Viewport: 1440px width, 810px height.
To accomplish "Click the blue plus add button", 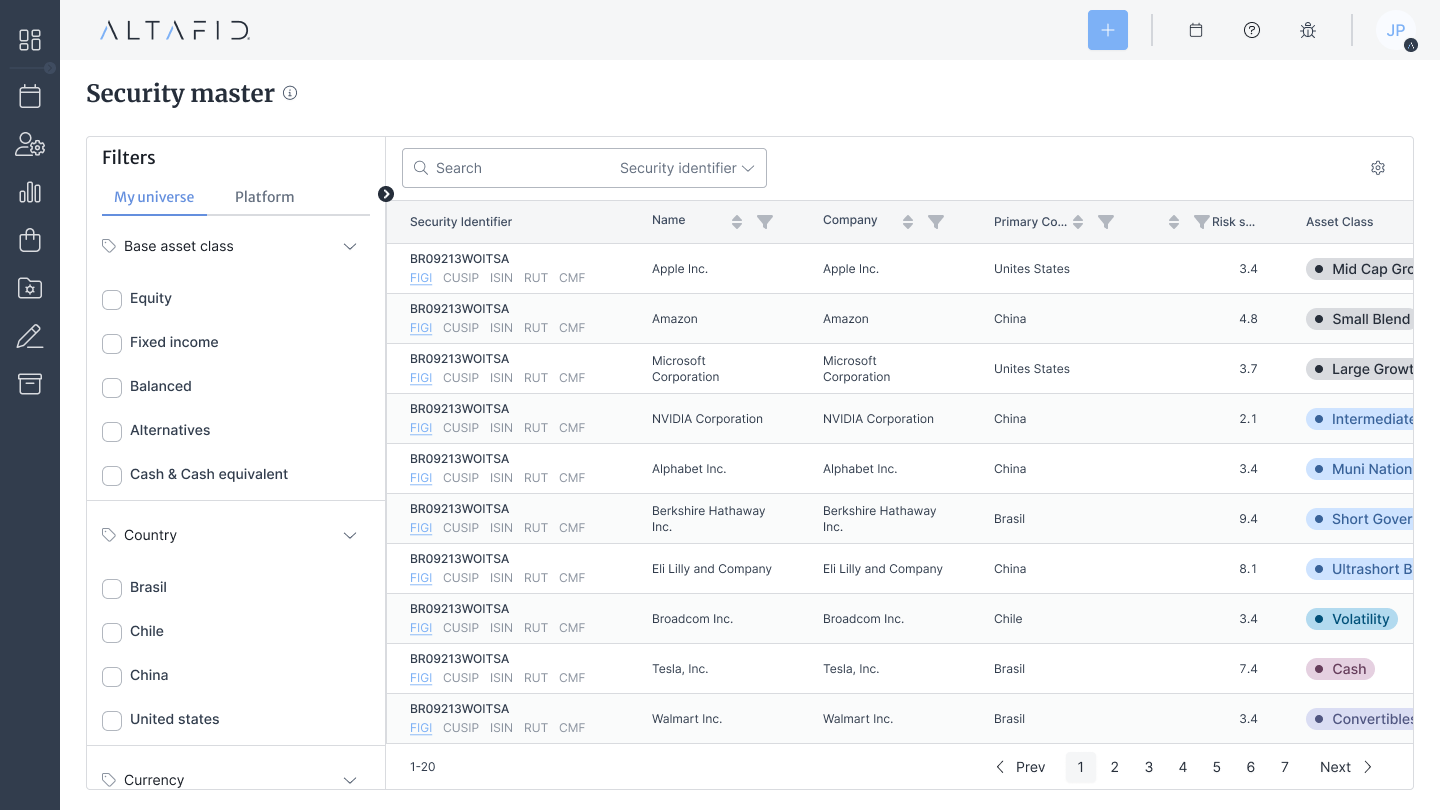I will [1107, 30].
